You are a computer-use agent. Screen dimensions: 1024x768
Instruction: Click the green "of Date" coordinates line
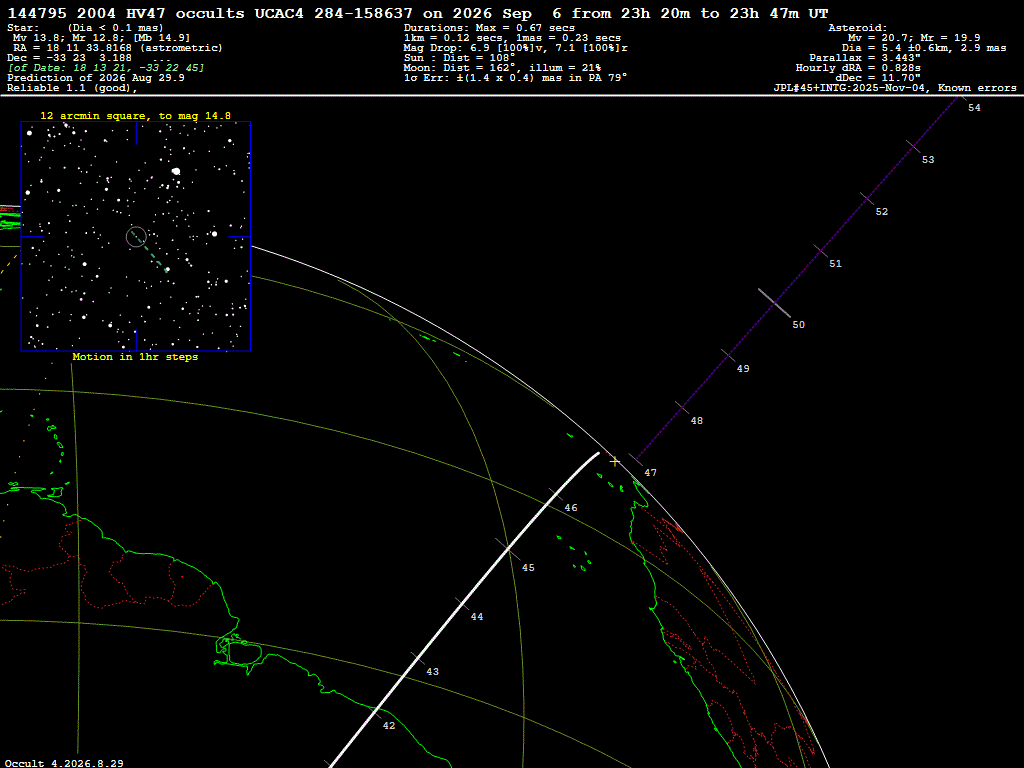[x=105, y=68]
